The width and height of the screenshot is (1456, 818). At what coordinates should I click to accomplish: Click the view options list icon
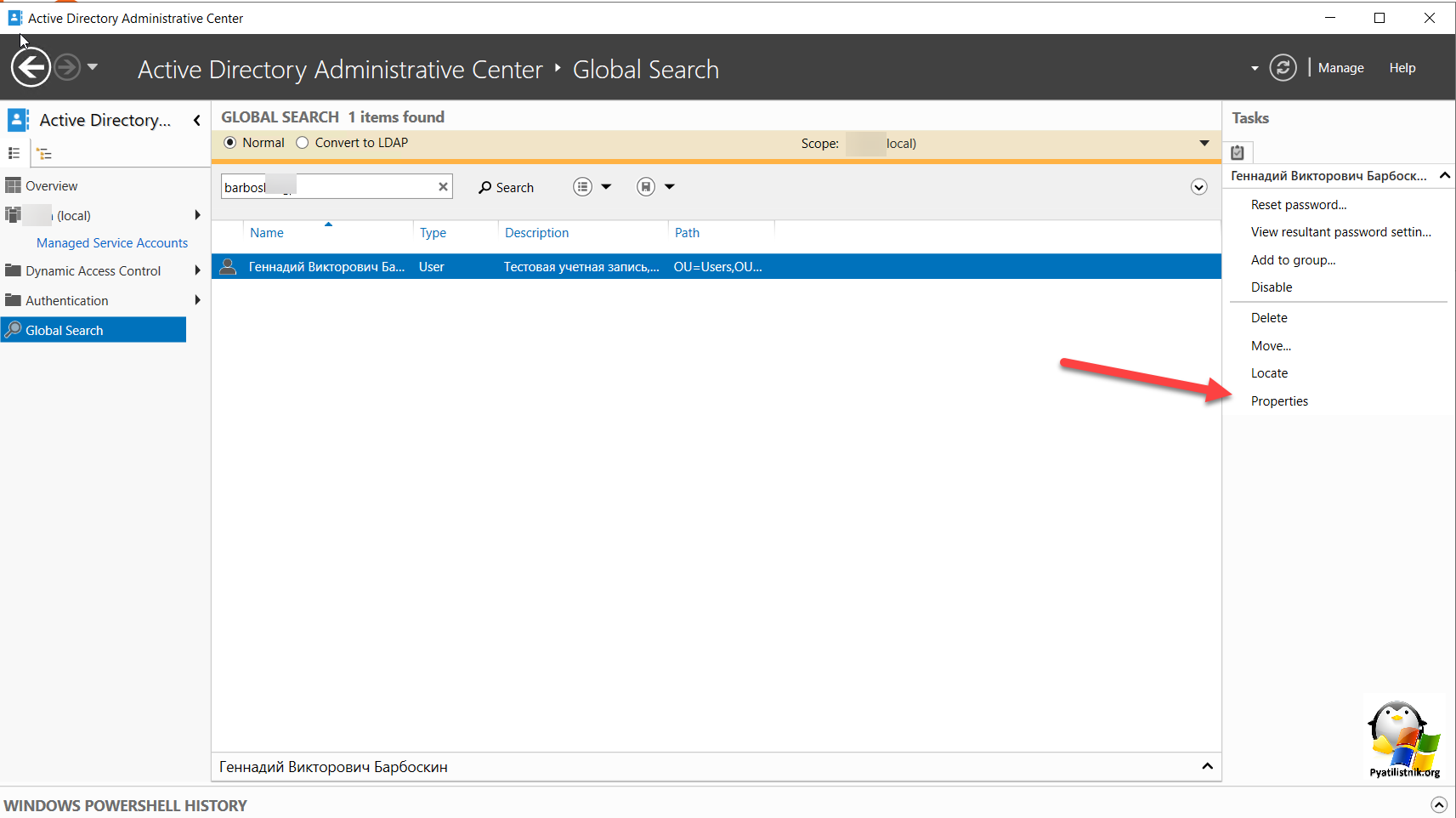582,187
